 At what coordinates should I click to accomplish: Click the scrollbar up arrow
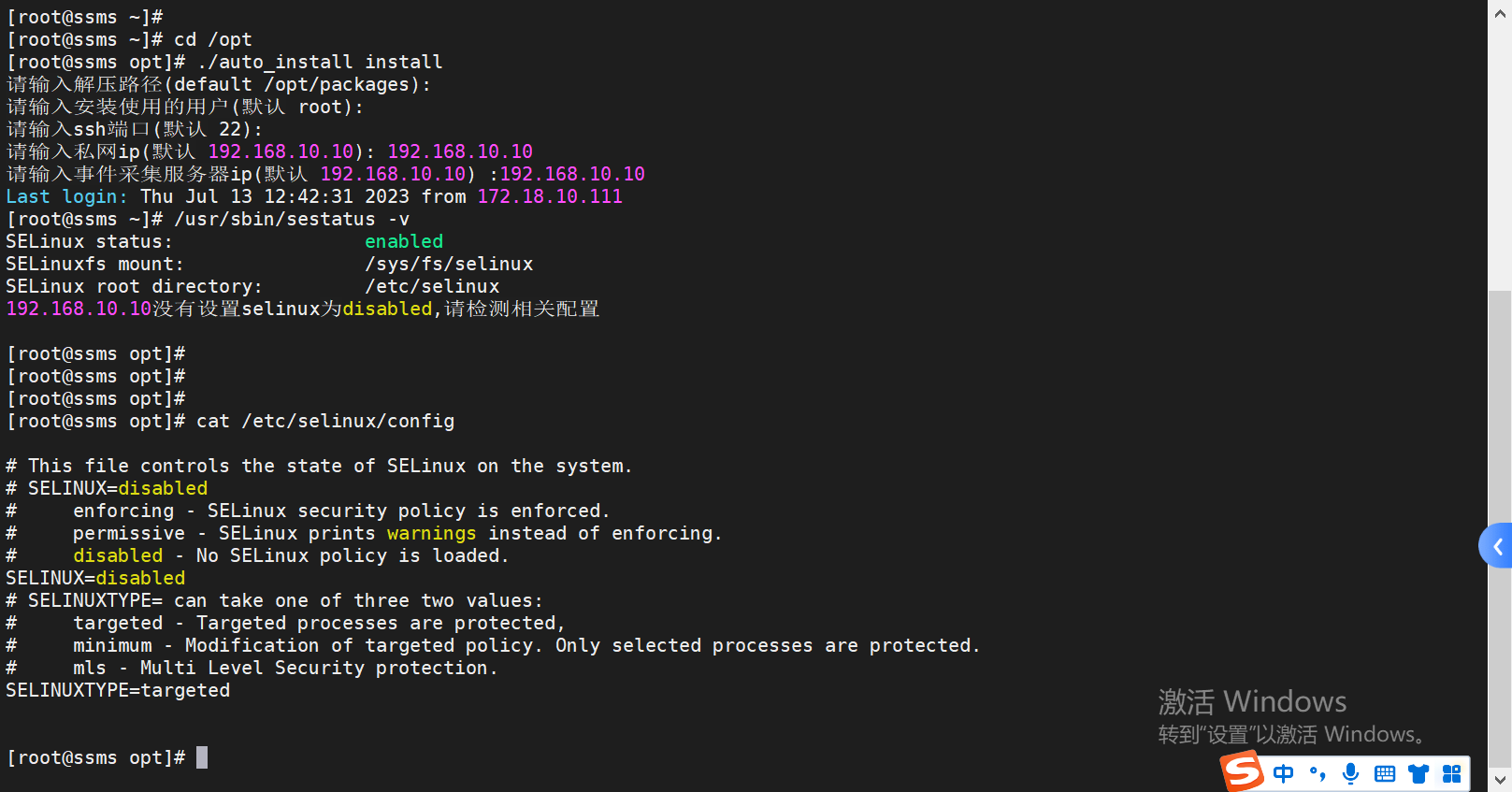click(1500, 13)
